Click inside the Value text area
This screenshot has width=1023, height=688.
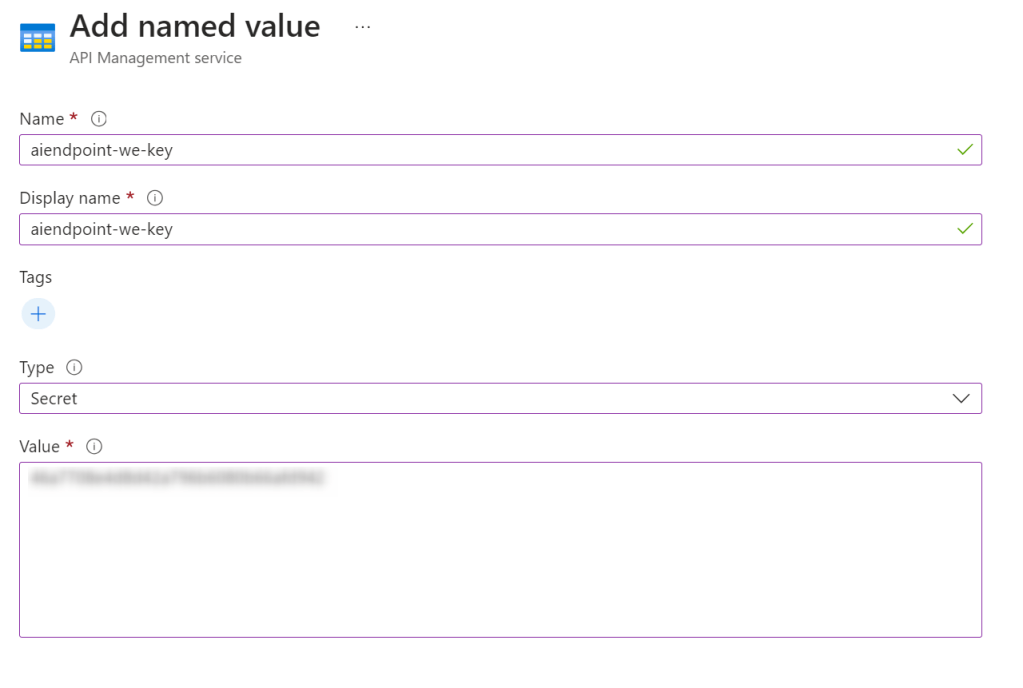(x=500, y=560)
